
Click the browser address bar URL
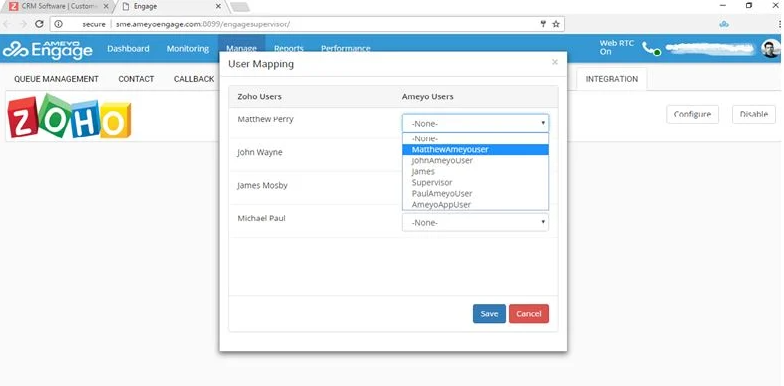(202, 24)
